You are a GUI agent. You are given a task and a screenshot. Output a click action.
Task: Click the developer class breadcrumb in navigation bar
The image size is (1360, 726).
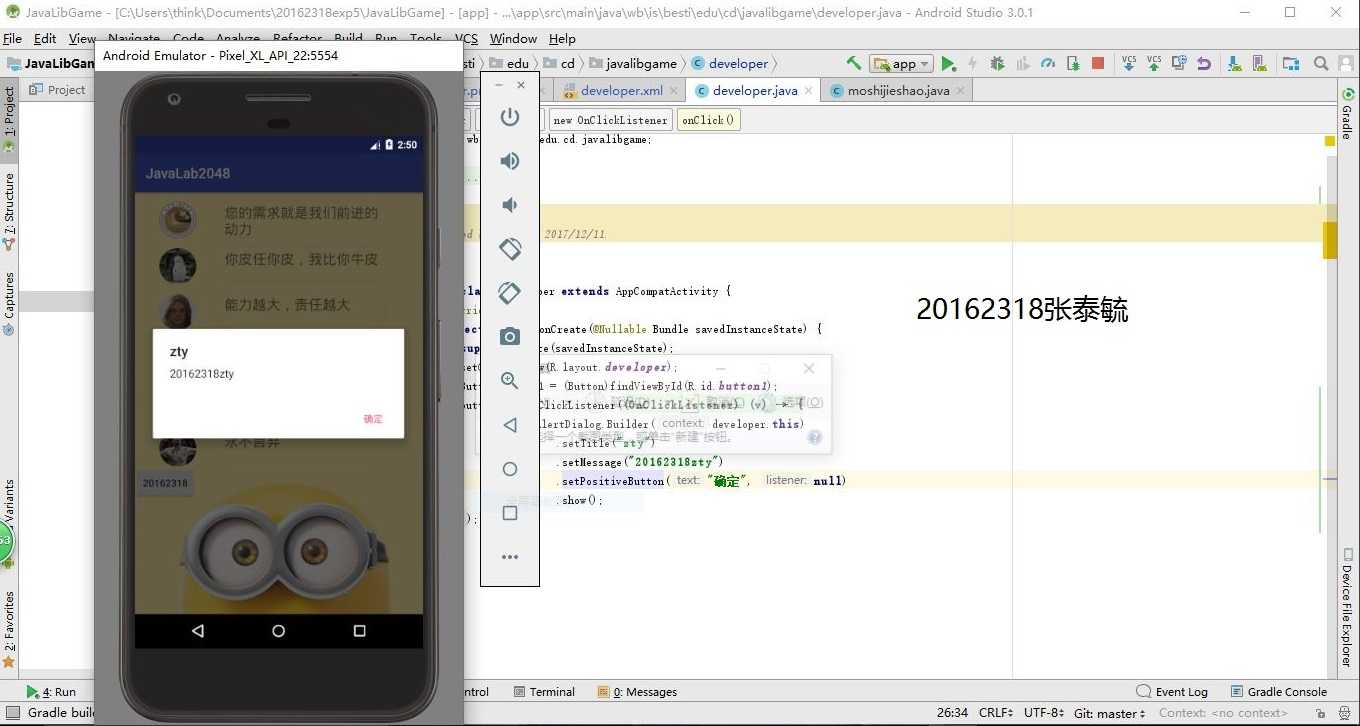[731, 63]
